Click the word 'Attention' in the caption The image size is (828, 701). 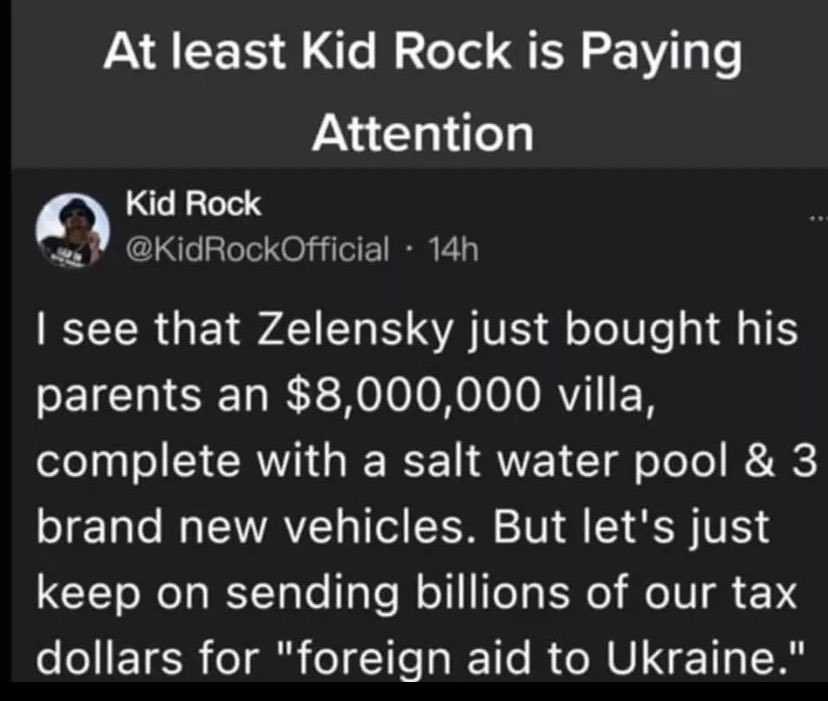(422, 132)
